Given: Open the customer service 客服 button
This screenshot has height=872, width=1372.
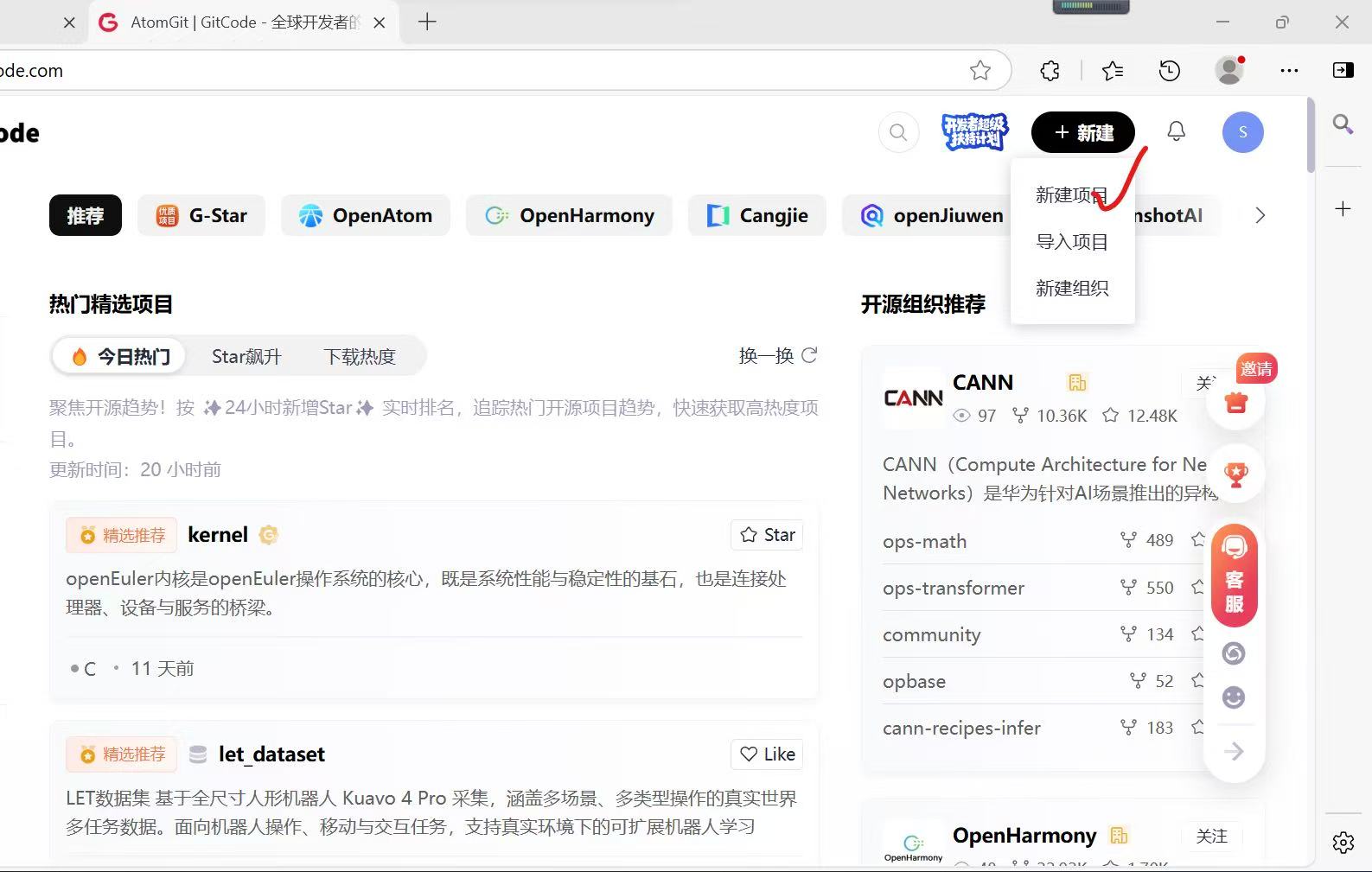Looking at the screenshot, I should [x=1235, y=575].
